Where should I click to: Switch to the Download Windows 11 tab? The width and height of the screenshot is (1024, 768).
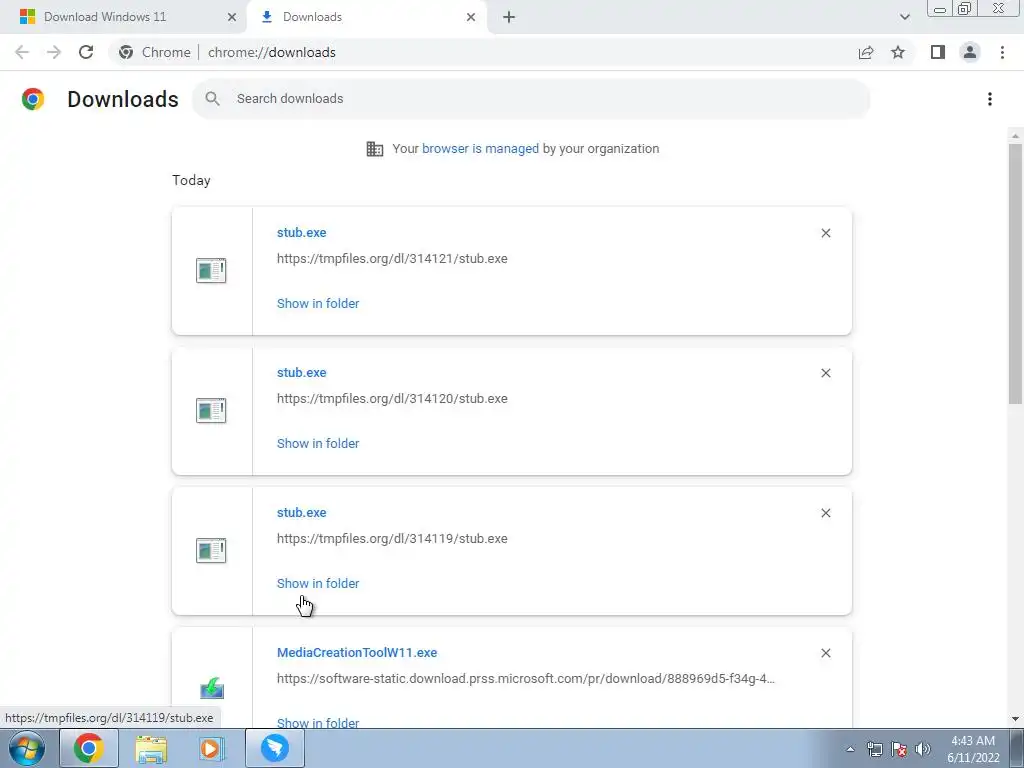pyautogui.click(x=123, y=17)
